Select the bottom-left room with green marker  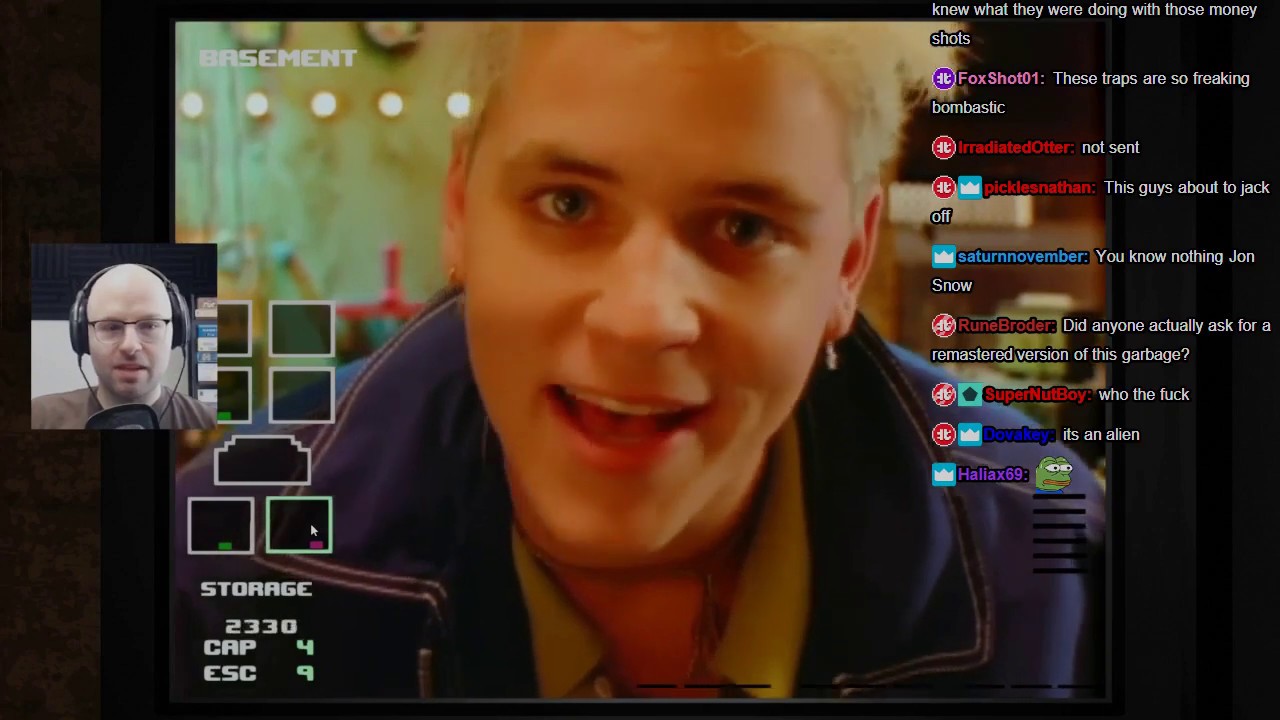point(220,525)
